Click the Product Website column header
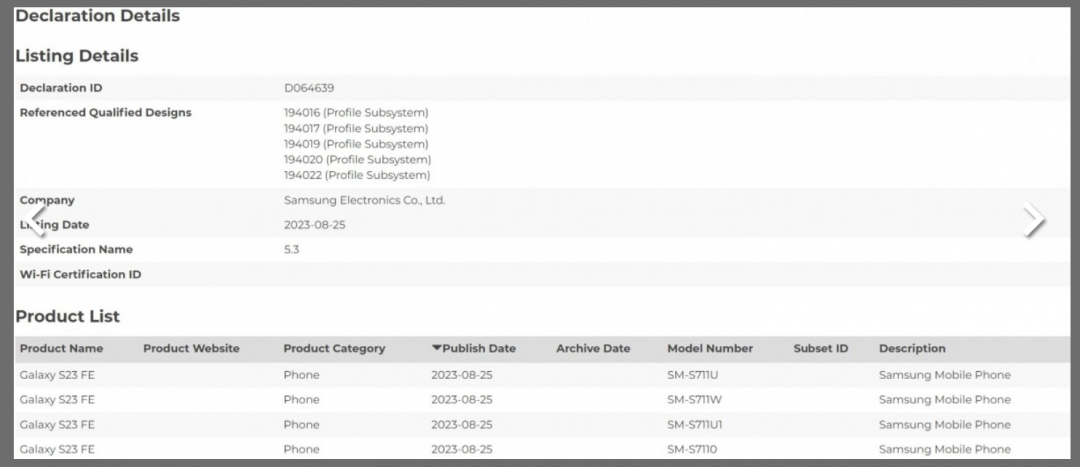The image size is (1080, 467). 191,348
